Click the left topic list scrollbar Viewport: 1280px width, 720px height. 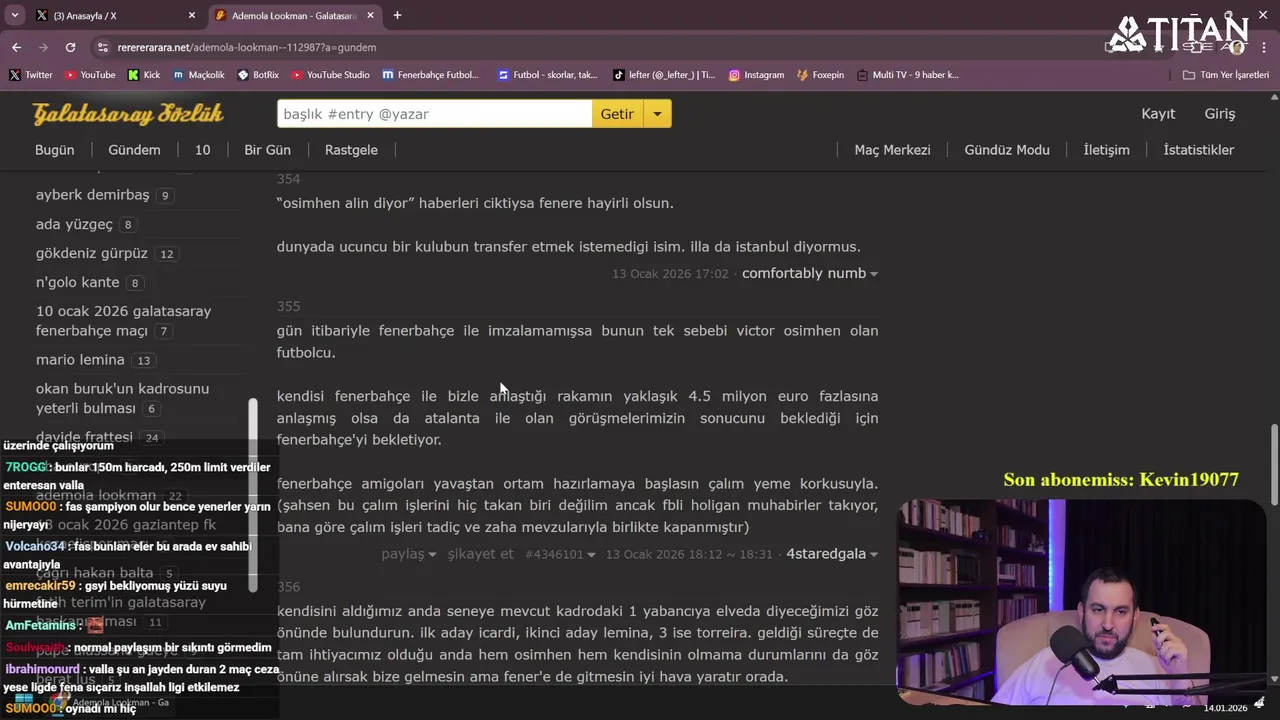pyautogui.click(x=253, y=497)
